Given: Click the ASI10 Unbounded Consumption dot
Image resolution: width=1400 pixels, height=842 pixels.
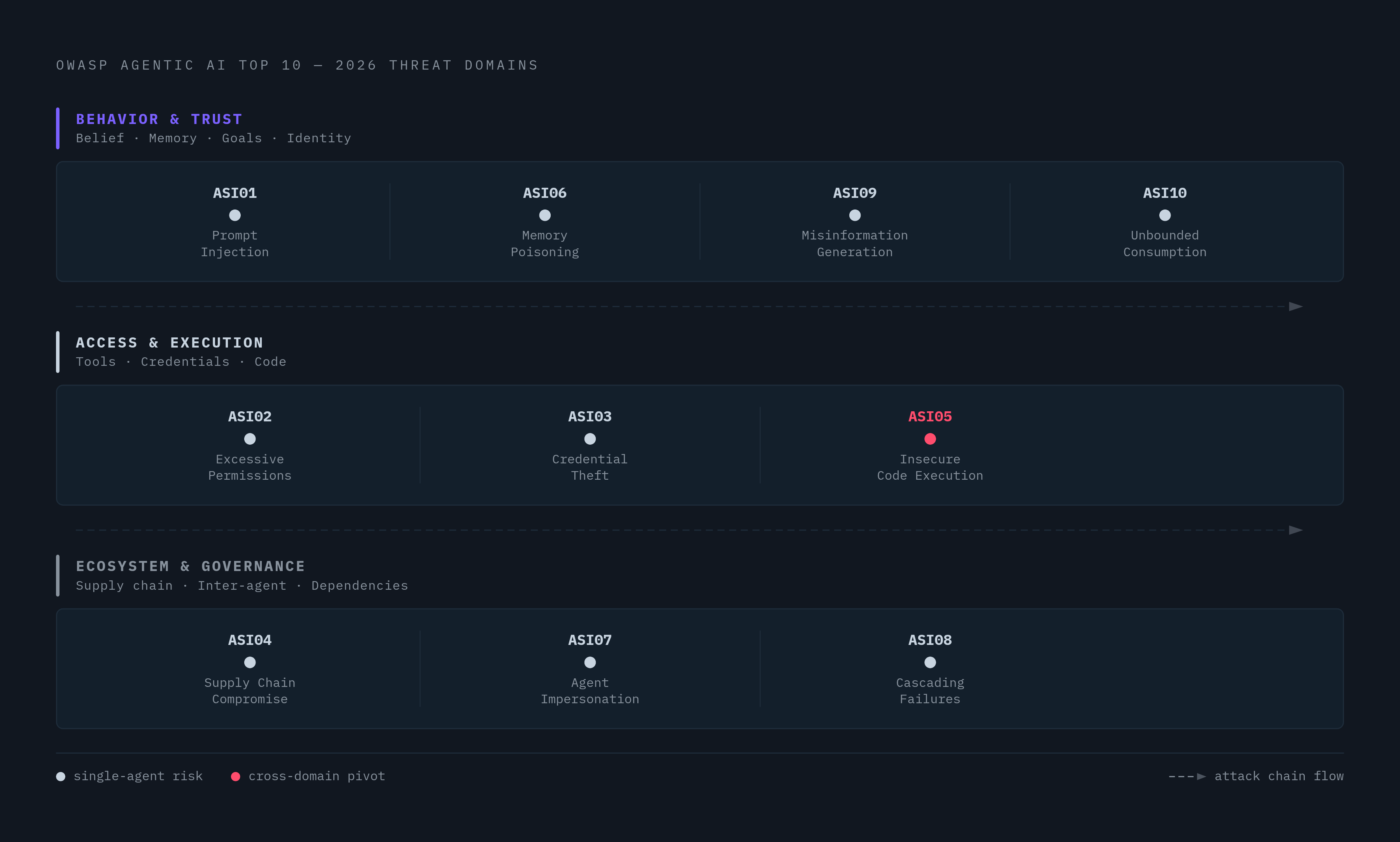Looking at the screenshot, I should (x=1164, y=215).
